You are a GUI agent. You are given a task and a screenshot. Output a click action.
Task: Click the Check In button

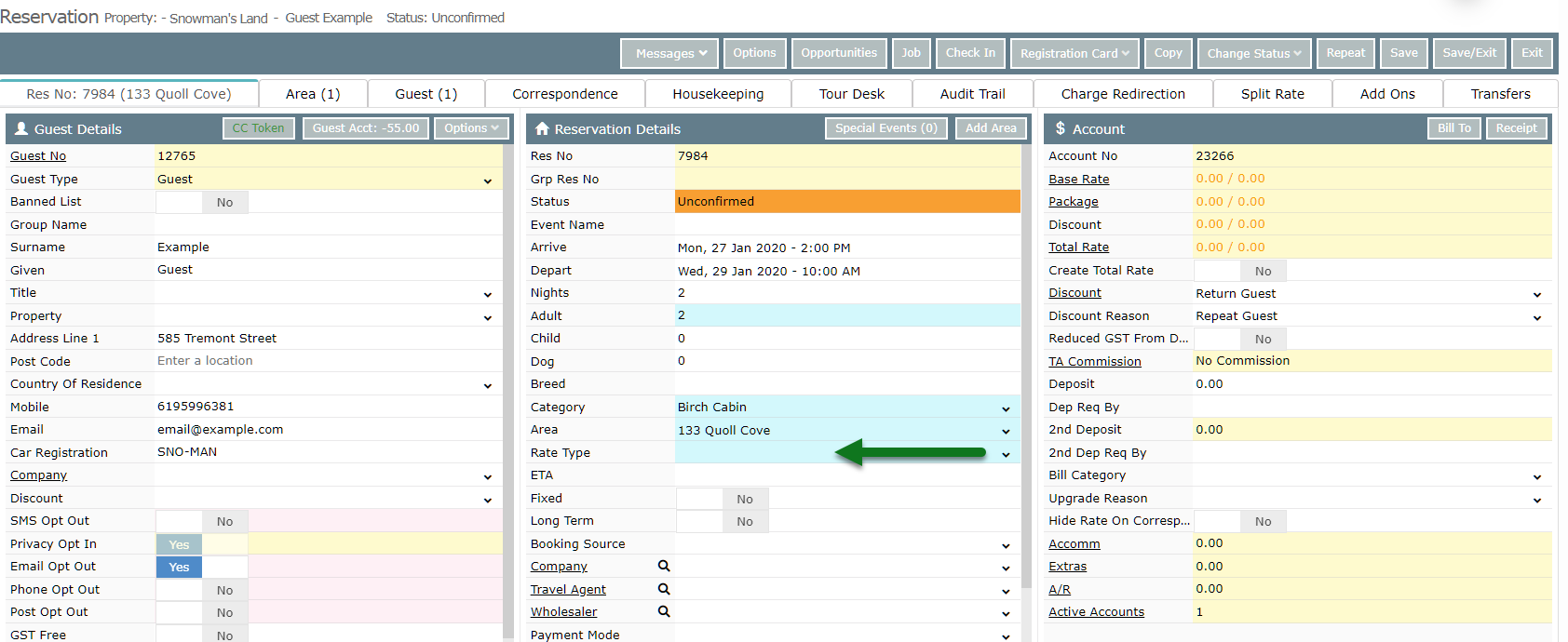tap(970, 53)
